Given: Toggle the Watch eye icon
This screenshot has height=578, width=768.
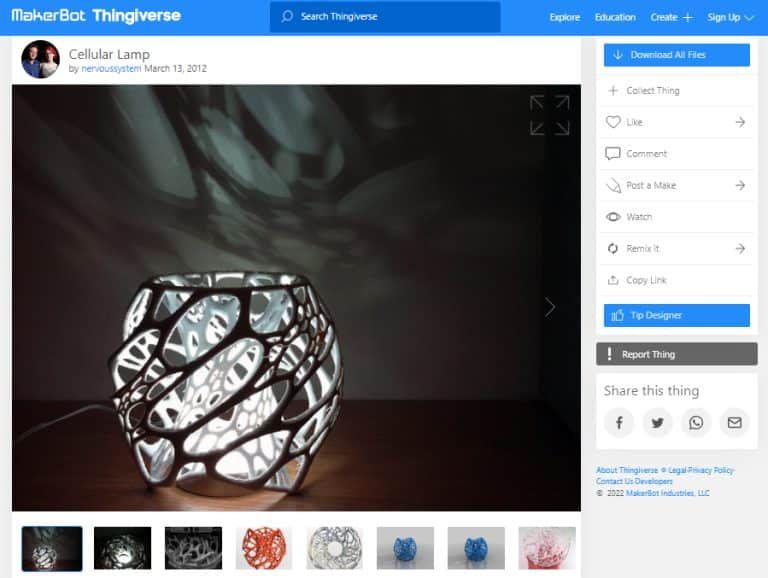Looking at the screenshot, I should [x=613, y=217].
